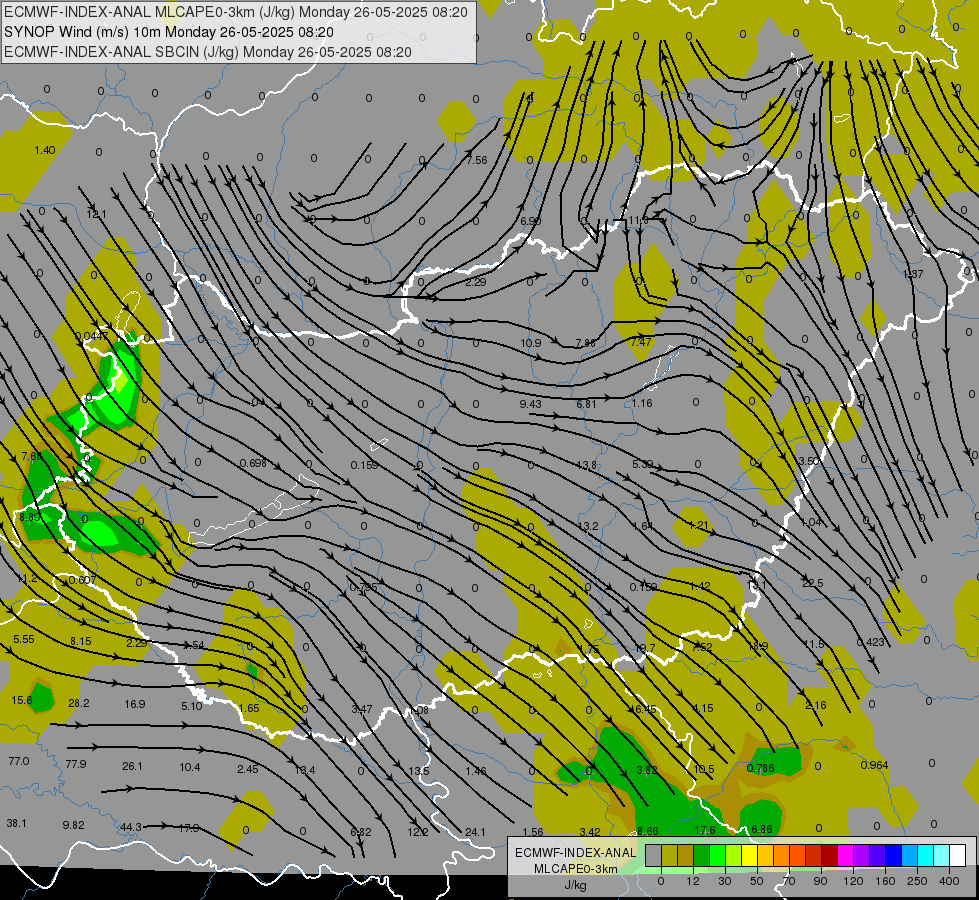The height and width of the screenshot is (900, 979).
Task: Click the grid value '3.50'
Action: [x=808, y=461]
